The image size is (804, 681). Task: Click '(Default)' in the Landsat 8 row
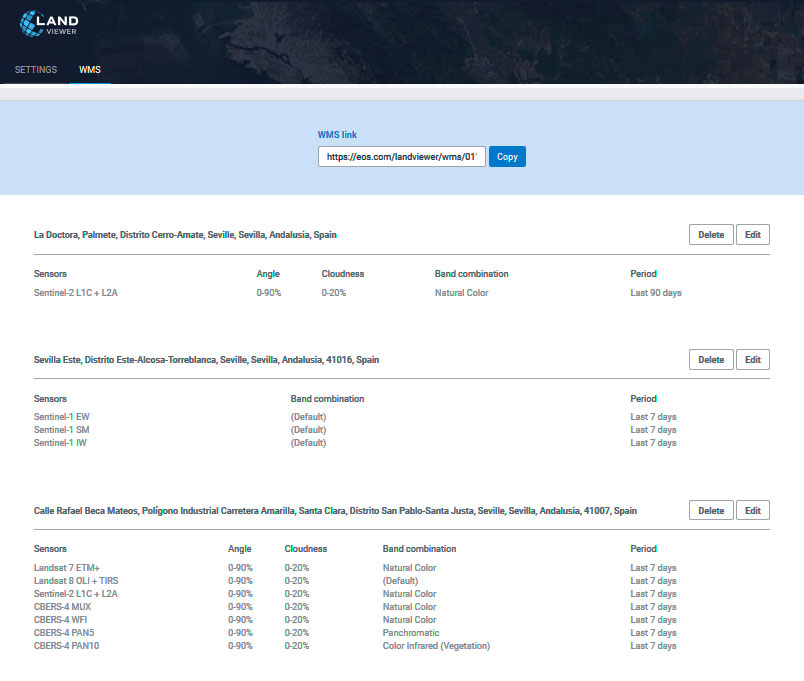[x=400, y=580]
